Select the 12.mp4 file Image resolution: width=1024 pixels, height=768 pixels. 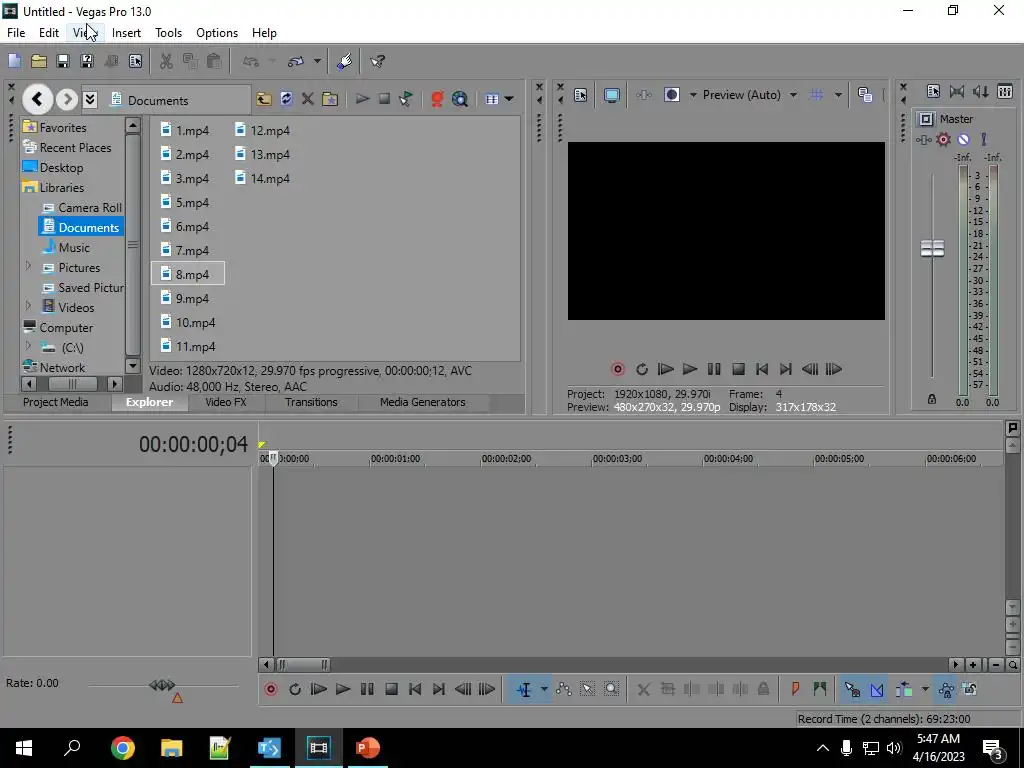point(263,131)
